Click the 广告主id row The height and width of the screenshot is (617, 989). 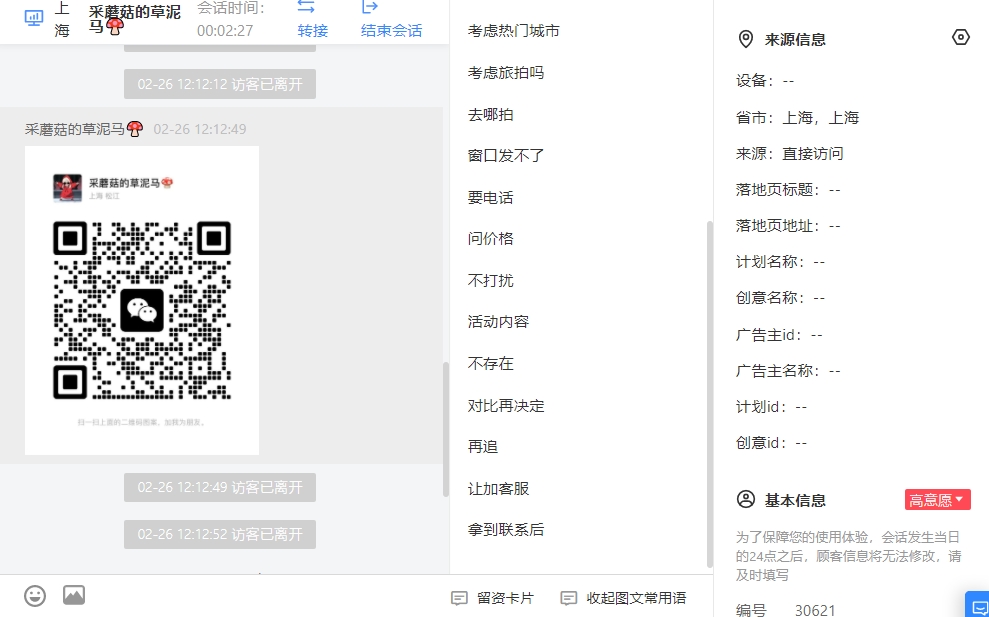tap(779, 334)
